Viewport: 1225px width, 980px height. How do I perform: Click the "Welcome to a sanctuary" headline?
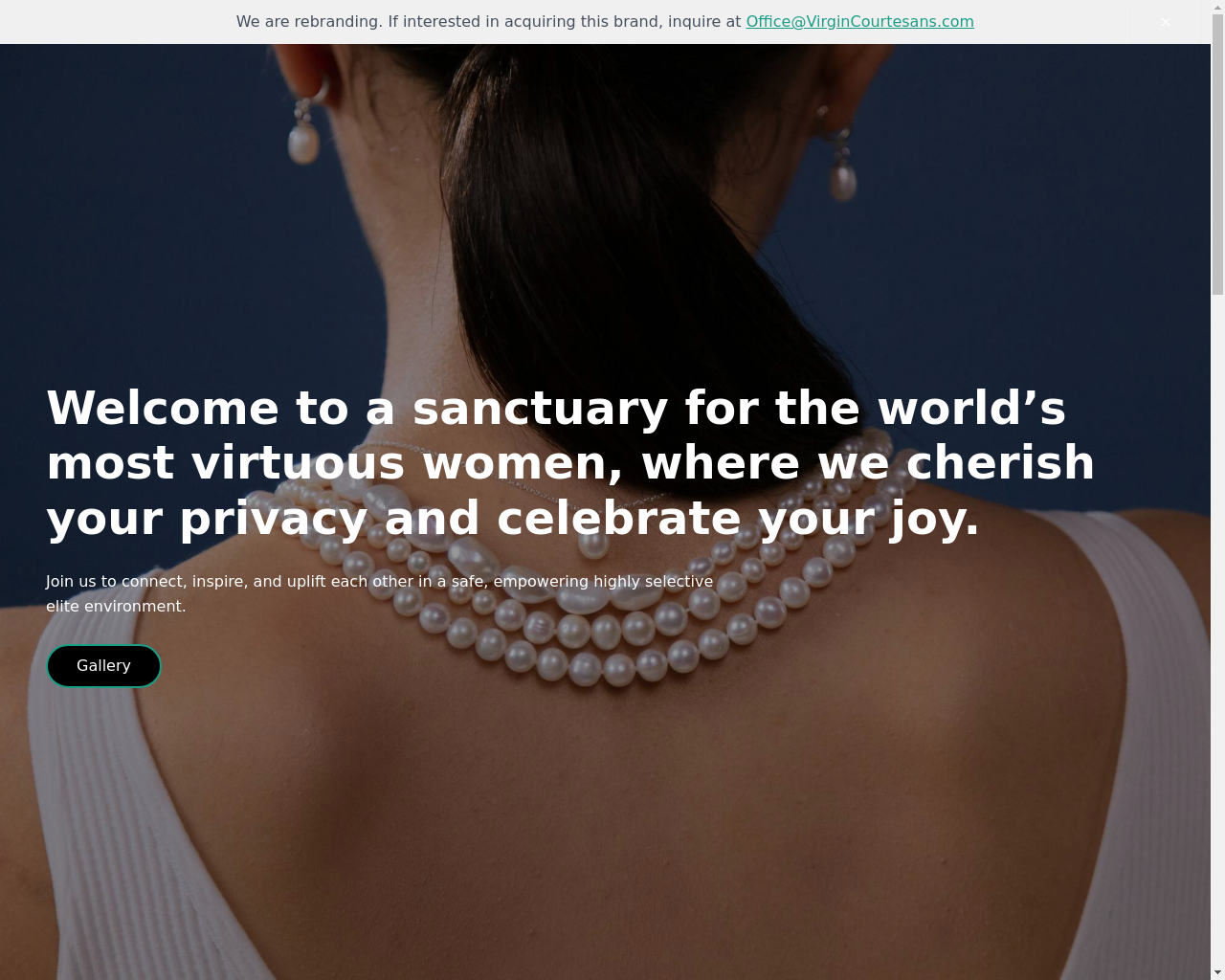(x=570, y=463)
